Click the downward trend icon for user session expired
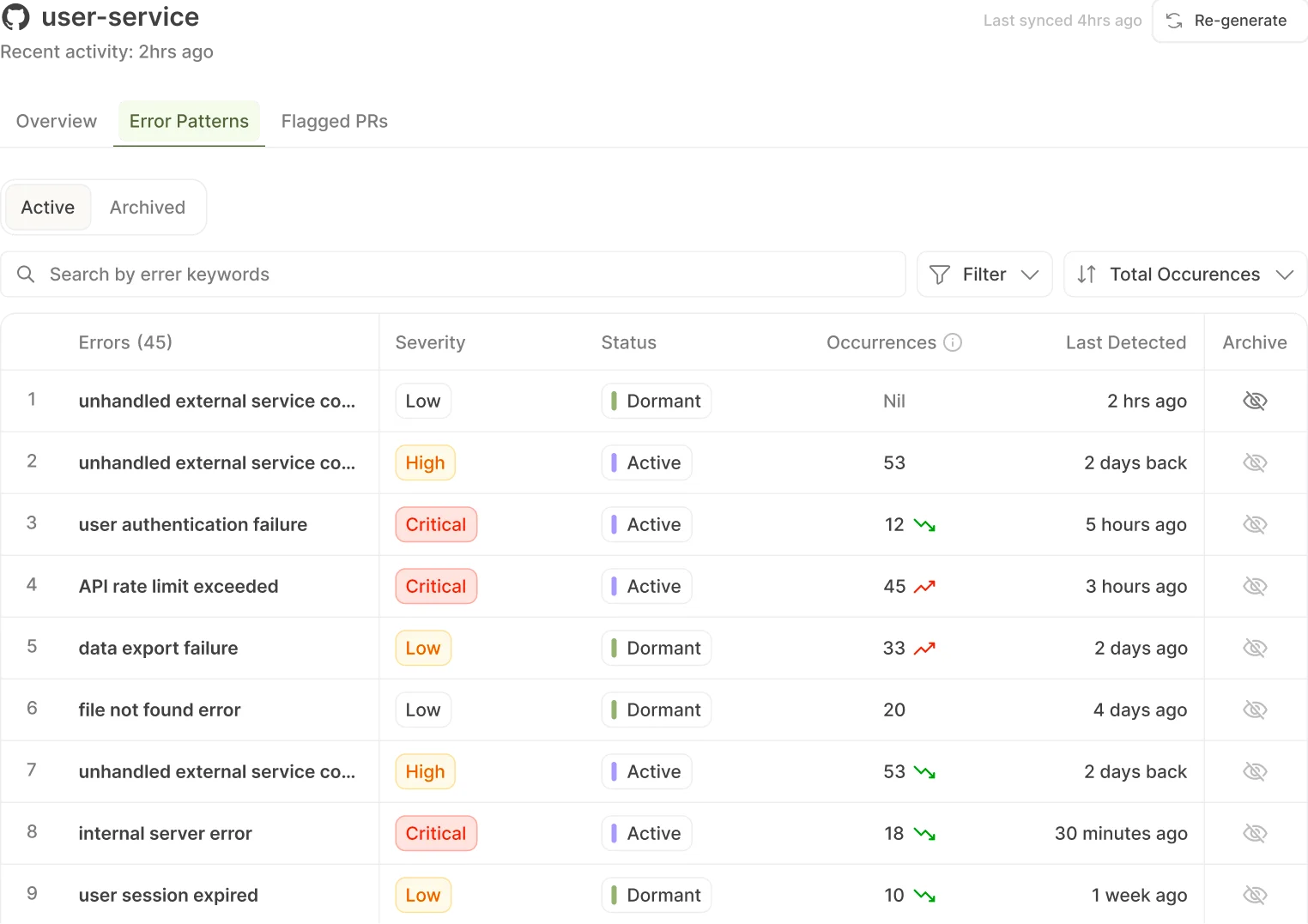The height and width of the screenshot is (924, 1308). [x=924, y=896]
